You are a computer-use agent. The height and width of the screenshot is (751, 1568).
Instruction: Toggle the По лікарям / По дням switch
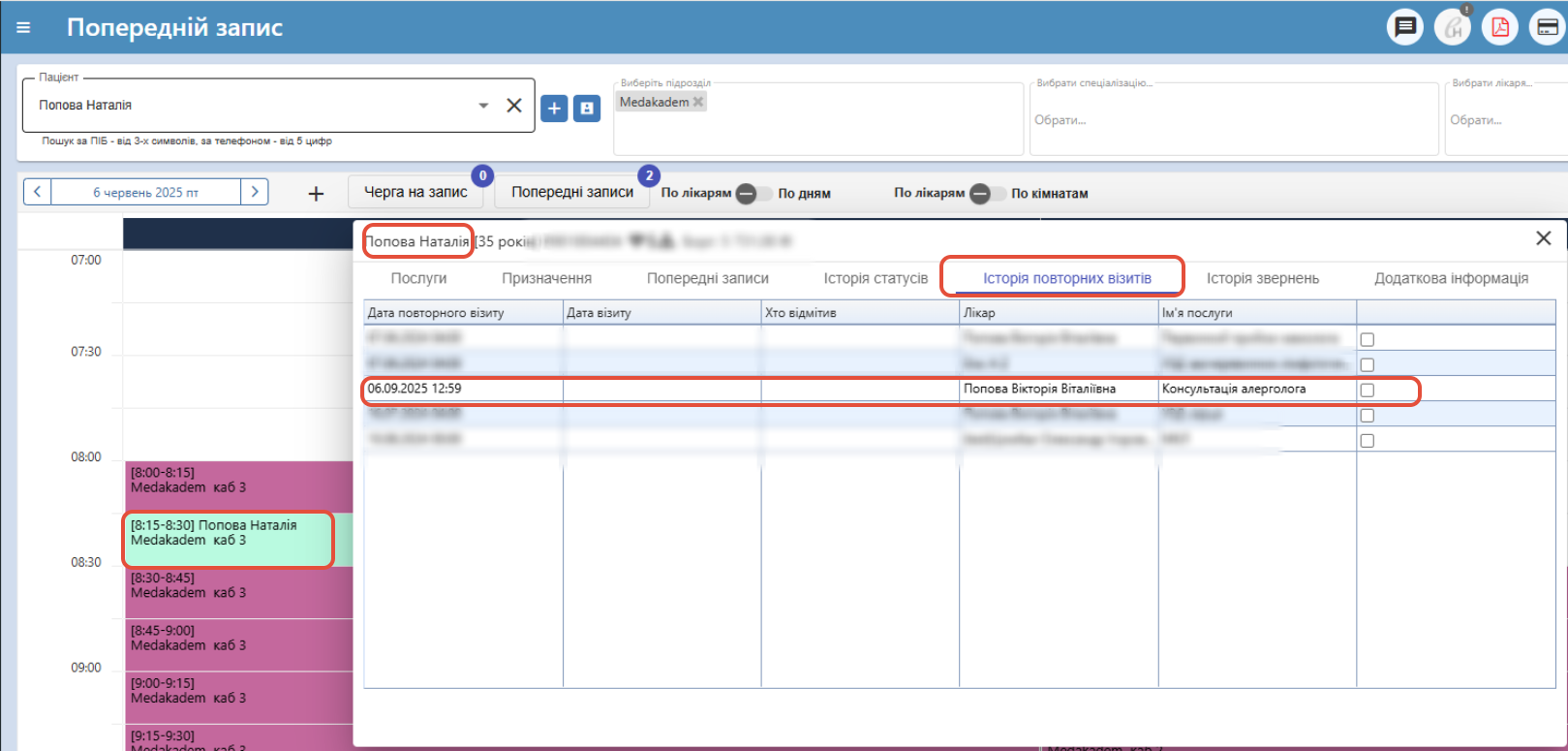point(753,194)
